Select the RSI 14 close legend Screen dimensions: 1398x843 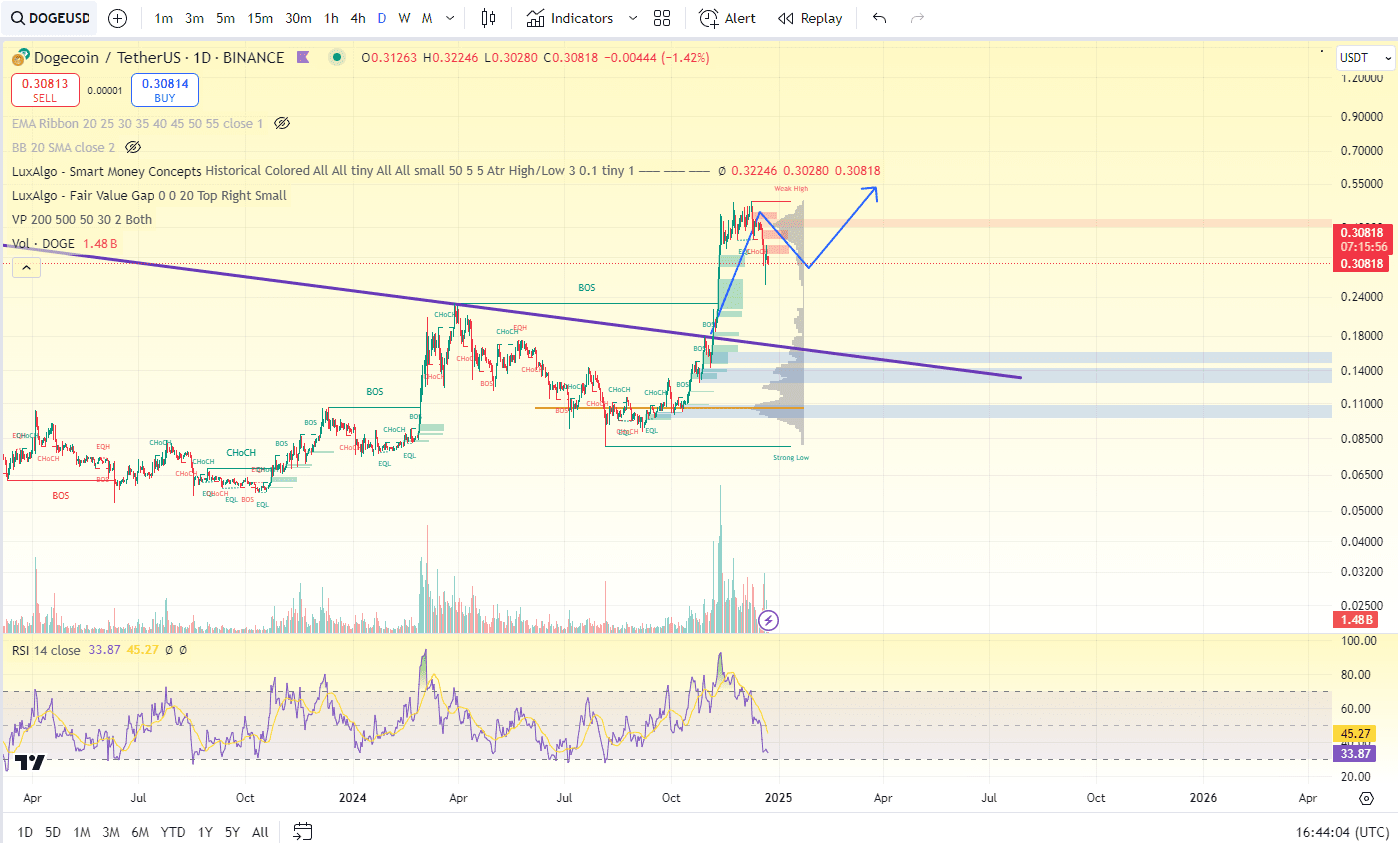pos(46,650)
